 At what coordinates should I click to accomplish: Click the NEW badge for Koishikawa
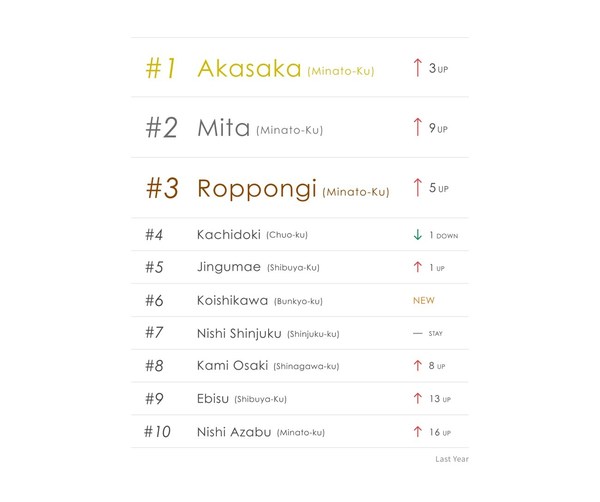424,300
